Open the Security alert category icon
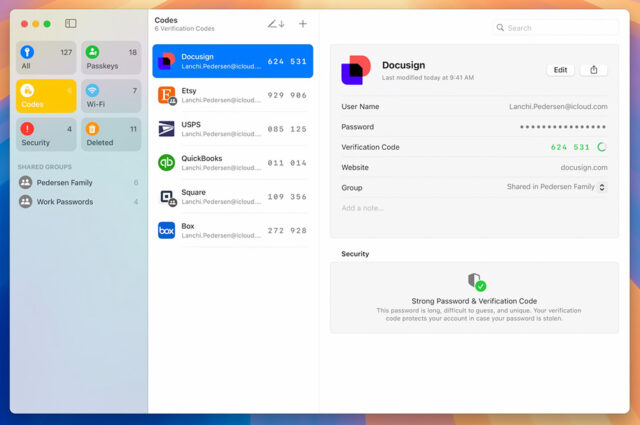The width and height of the screenshot is (640, 425). coord(27,129)
